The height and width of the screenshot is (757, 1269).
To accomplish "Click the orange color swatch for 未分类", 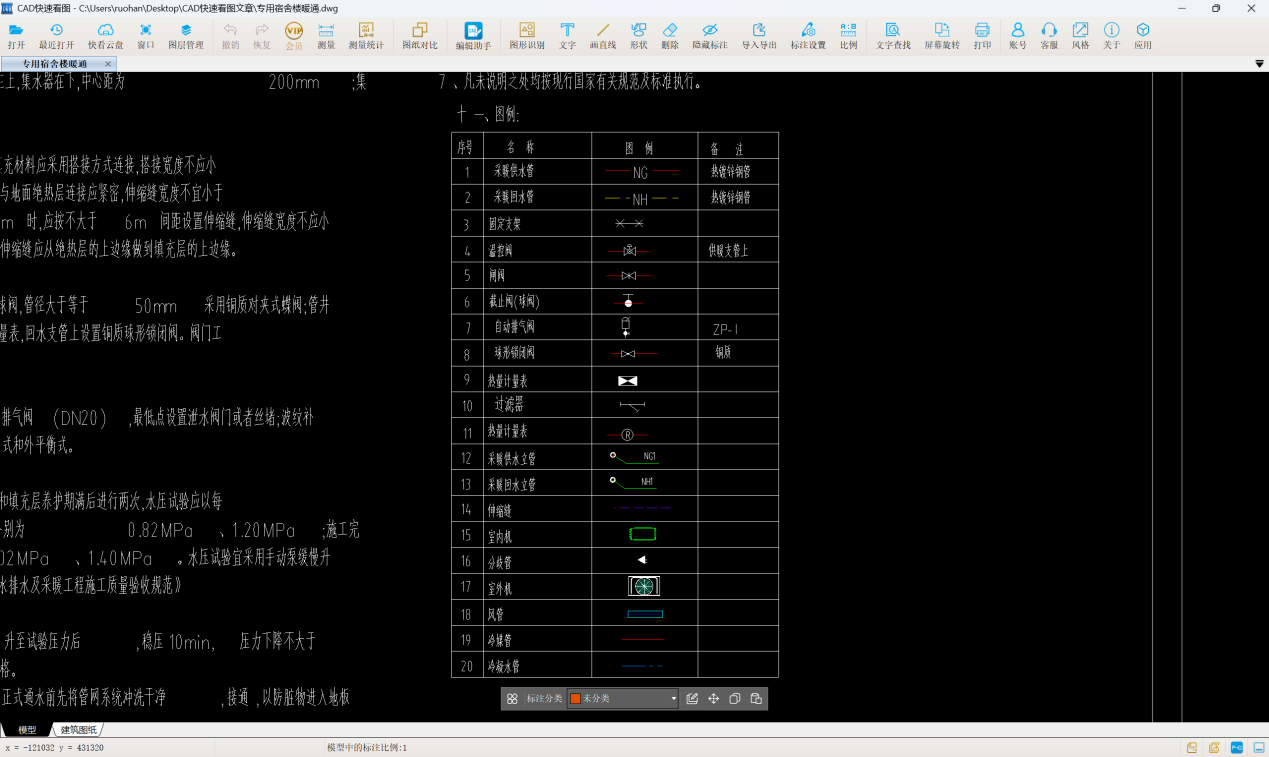I will point(575,699).
